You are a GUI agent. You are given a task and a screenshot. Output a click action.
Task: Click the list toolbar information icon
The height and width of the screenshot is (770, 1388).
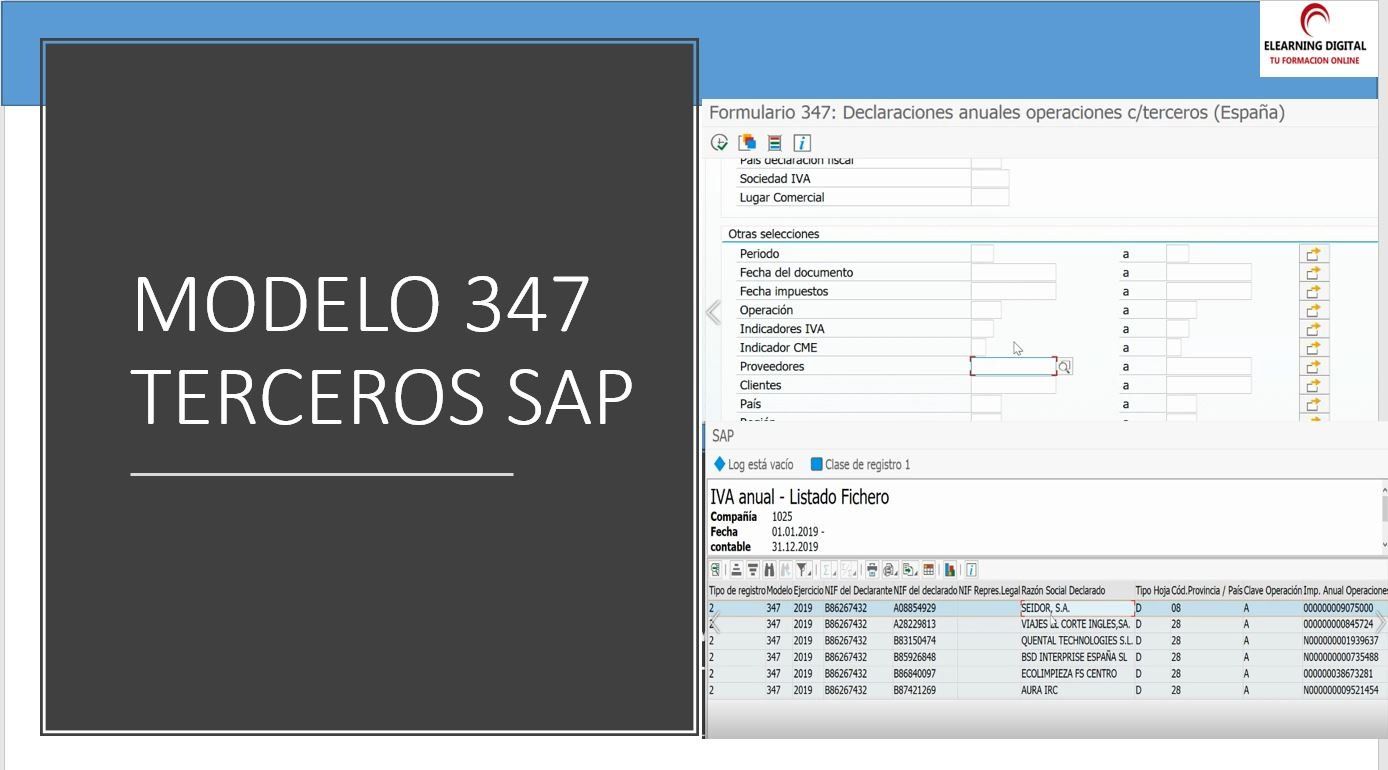pyautogui.click(x=971, y=570)
